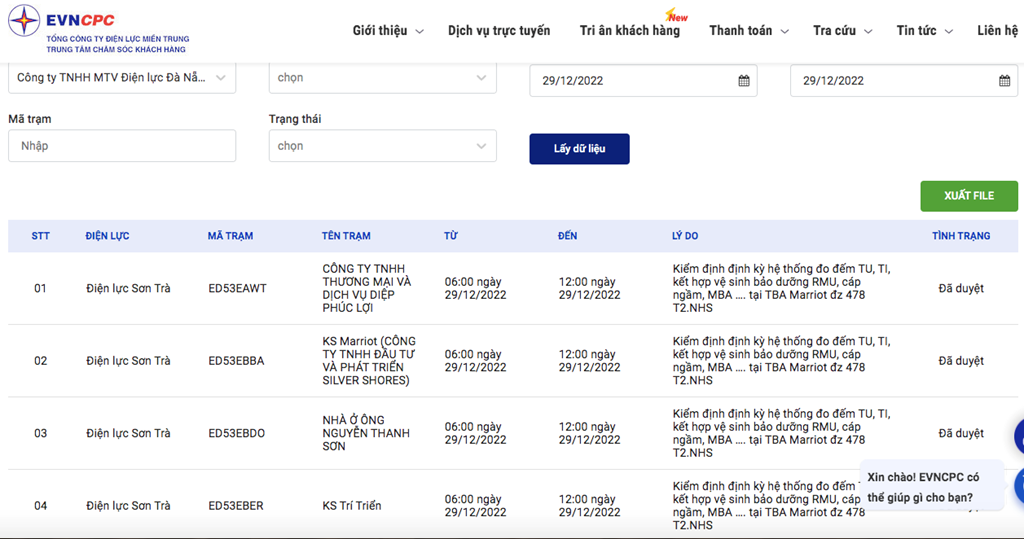Click station name CÔNG TY TNHH THƯƠNG MẠI DIỆP PHÚC LỢI
The image size is (1024, 539).
[x=367, y=288]
